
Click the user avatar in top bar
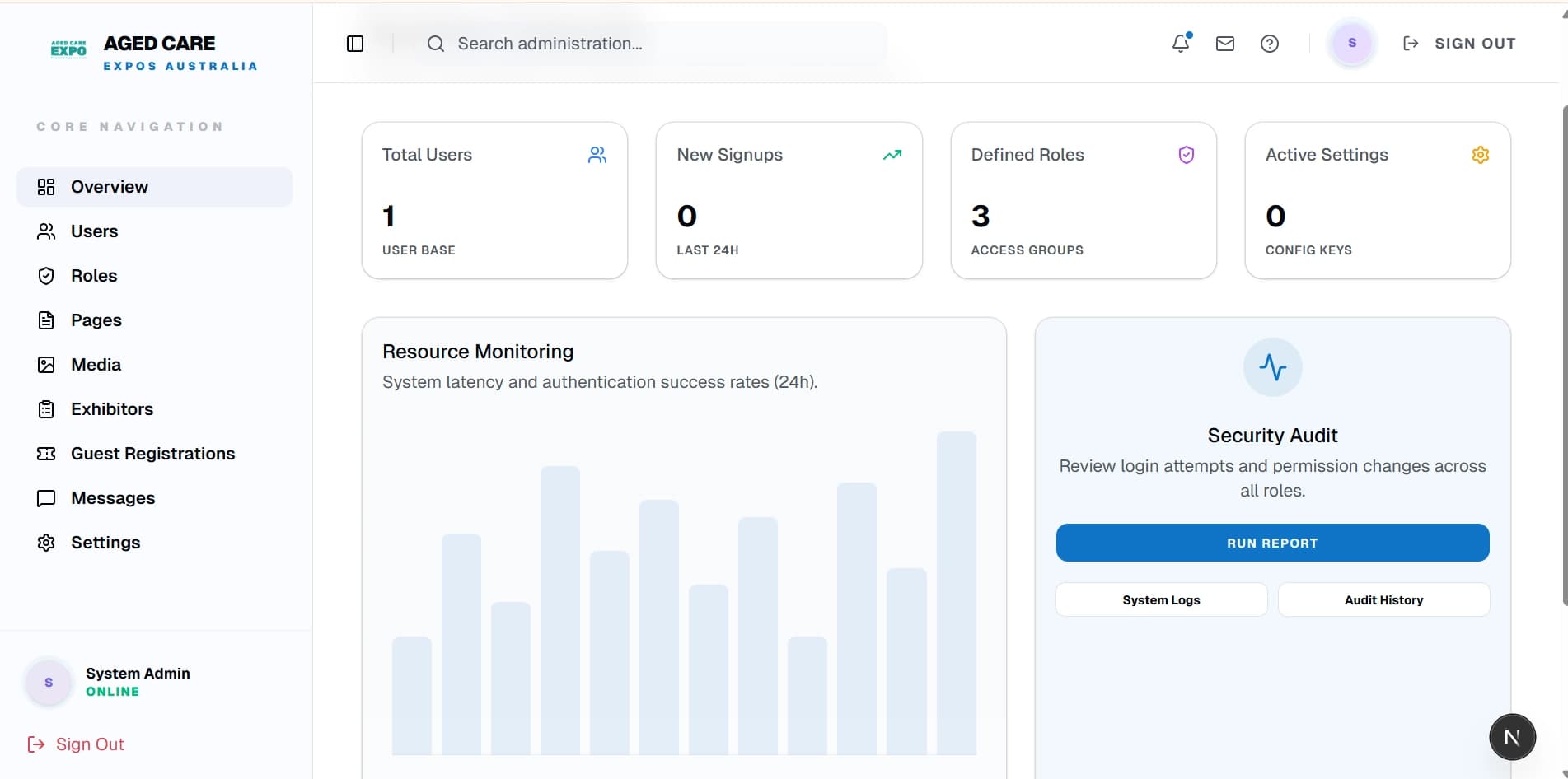1352,43
